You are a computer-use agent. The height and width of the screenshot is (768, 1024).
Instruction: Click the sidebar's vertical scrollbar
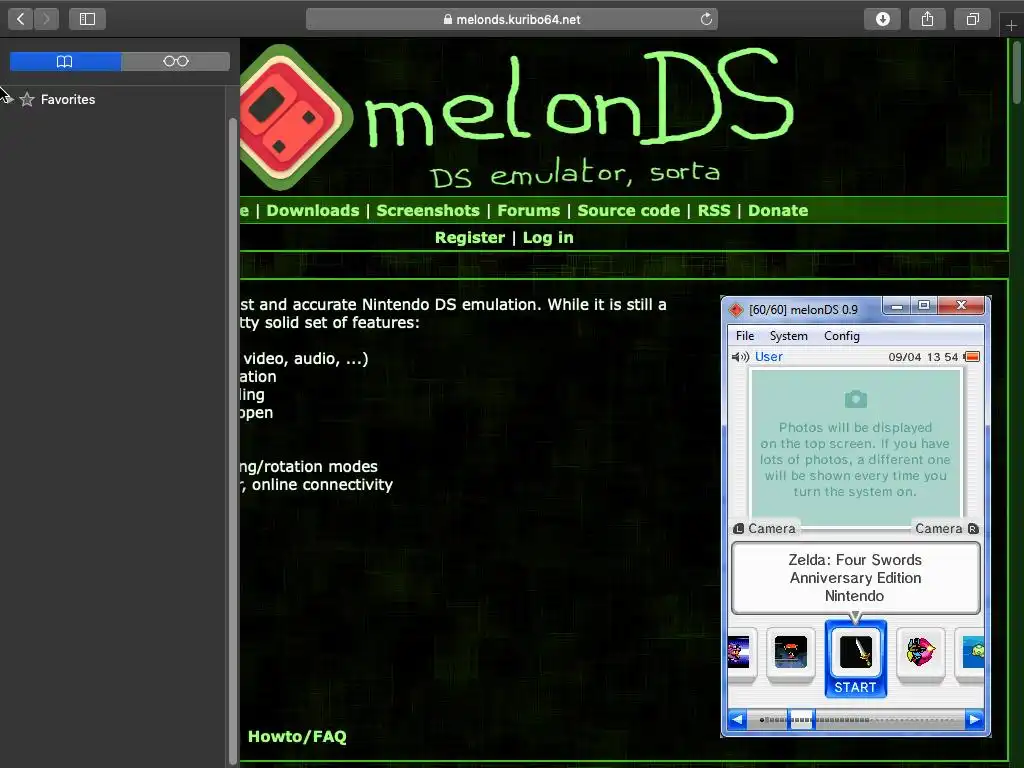[233, 443]
